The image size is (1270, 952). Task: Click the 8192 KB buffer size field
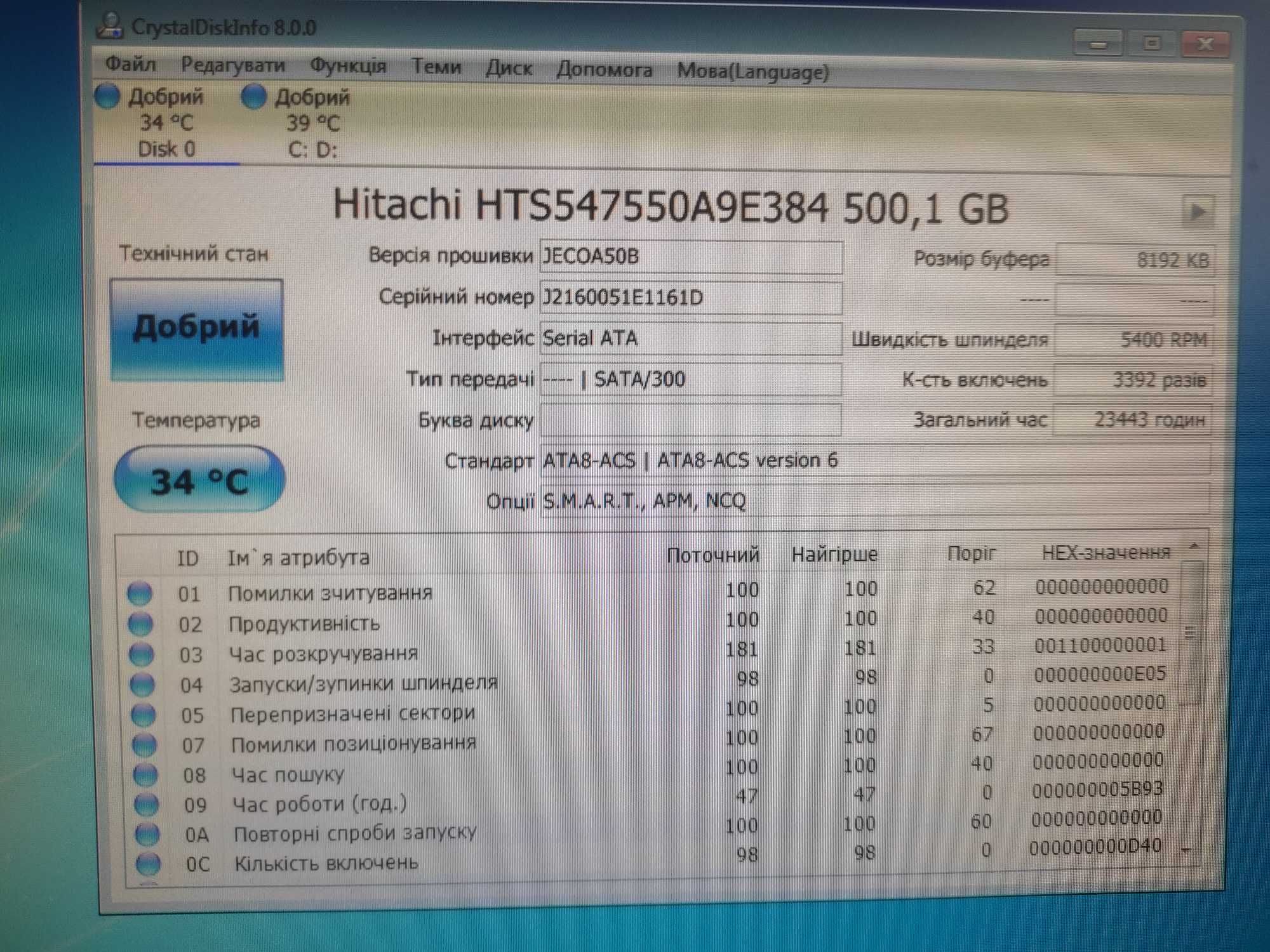tap(1135, 261)
